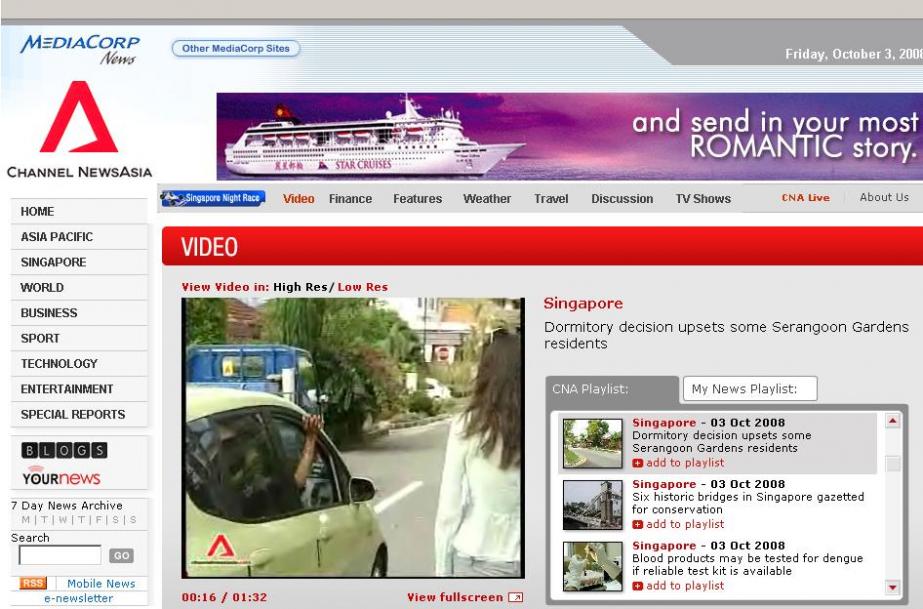923x609 pixels.
Task: Click the video player frame
Action: [x=353, y=438]
